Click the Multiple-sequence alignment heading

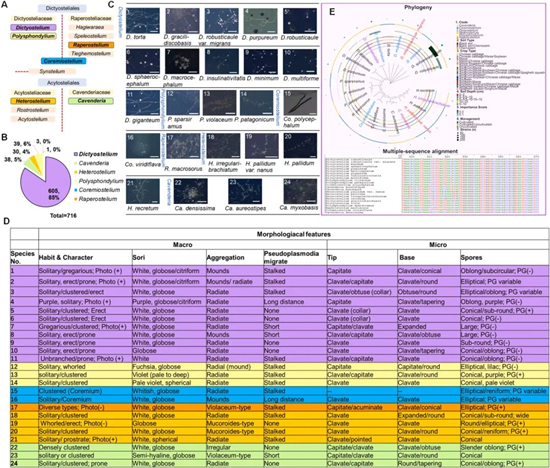[420, 151]
